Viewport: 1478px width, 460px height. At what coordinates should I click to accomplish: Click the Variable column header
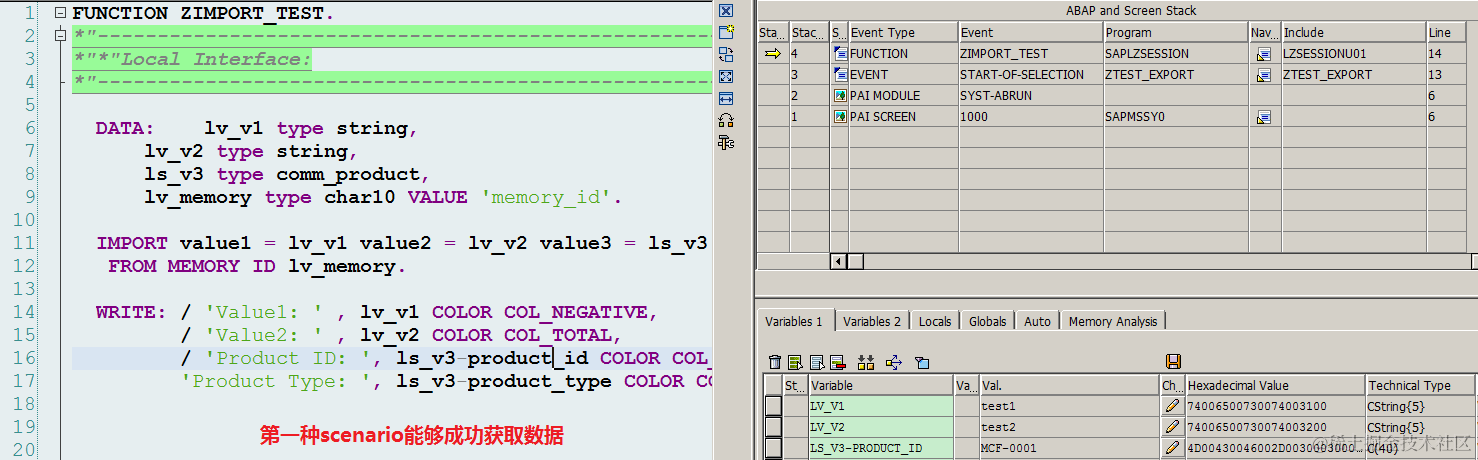coord(880,385)
